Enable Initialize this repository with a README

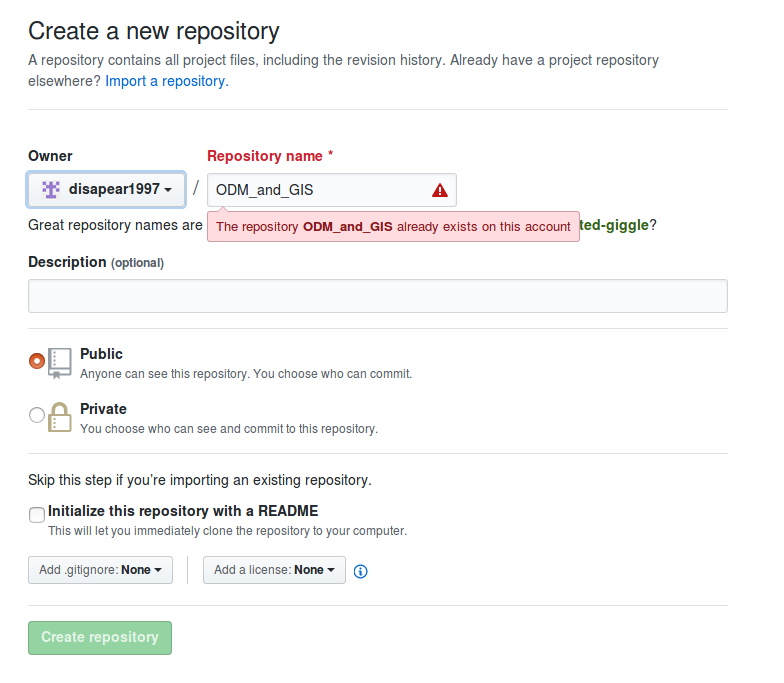coord(36,514)
